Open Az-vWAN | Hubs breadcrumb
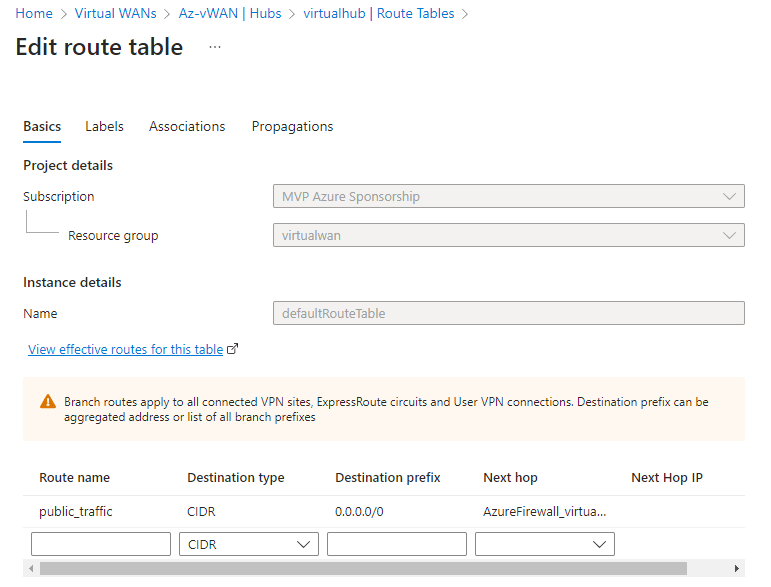This screenshot has width=771, height=587. click(230, 14)
